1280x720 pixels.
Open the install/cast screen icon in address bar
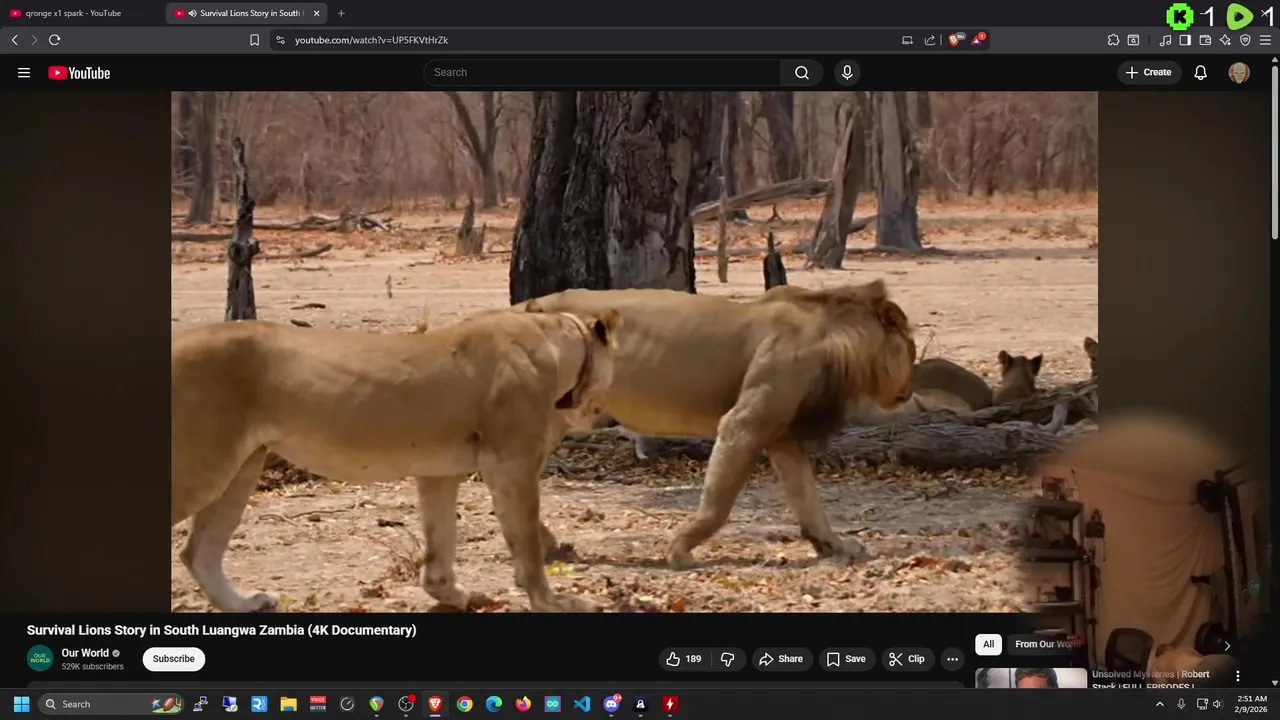tap(907, 40)
